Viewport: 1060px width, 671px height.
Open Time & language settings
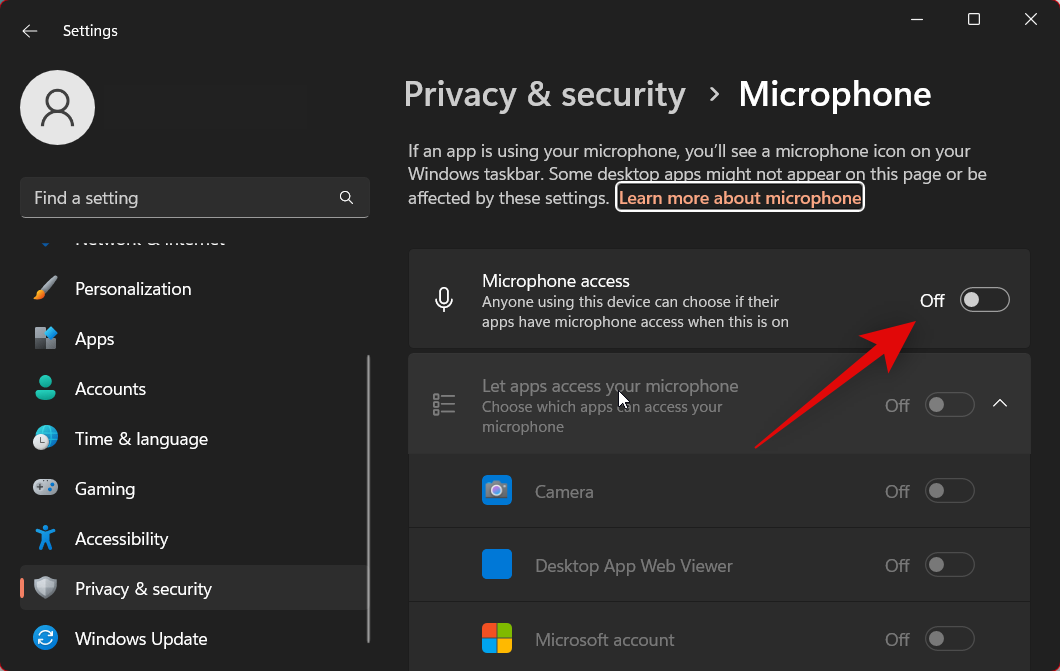pyautogui.click(x=141, y=439)
